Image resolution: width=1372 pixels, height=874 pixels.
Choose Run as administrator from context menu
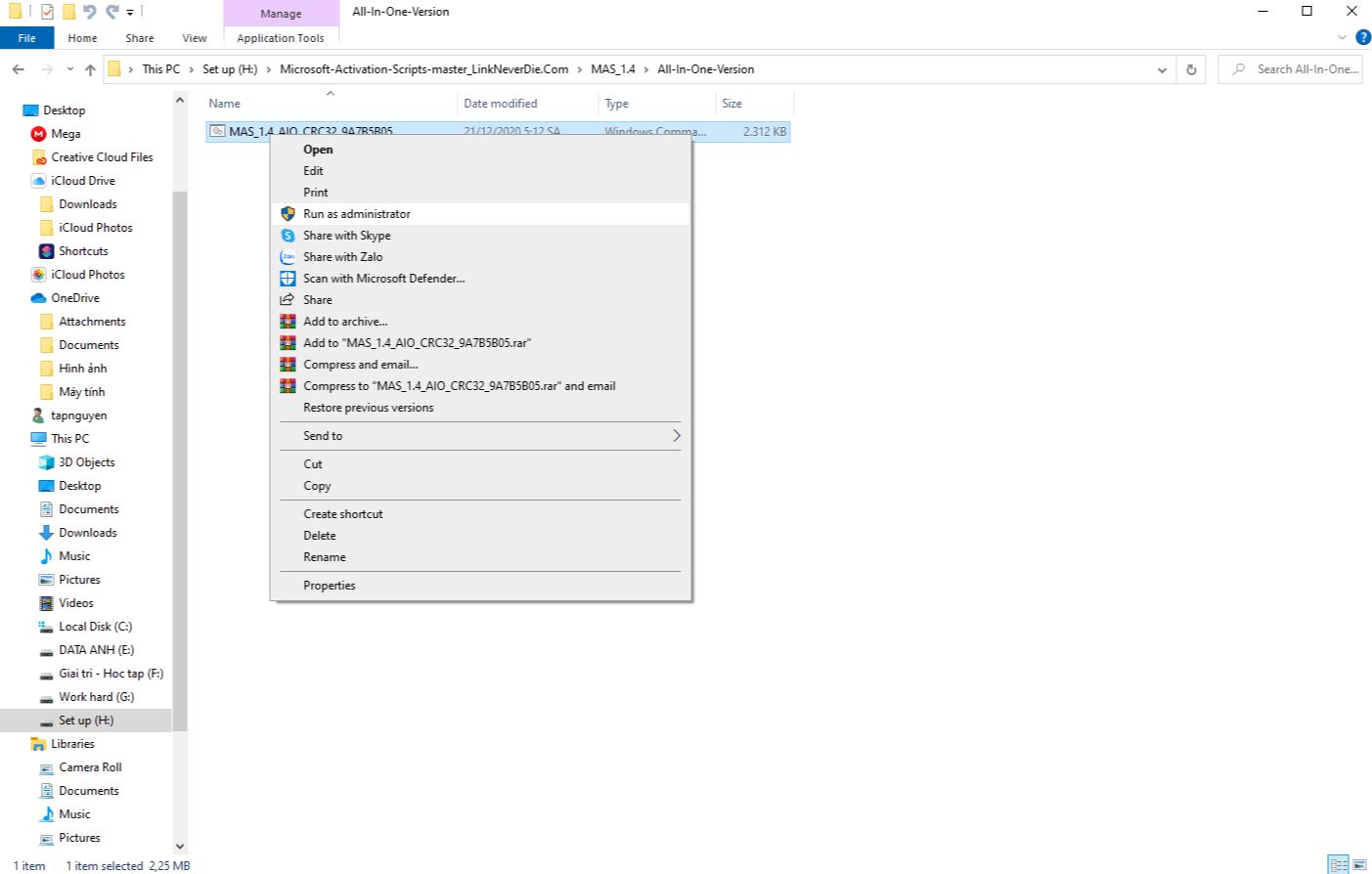coord(358,213)
